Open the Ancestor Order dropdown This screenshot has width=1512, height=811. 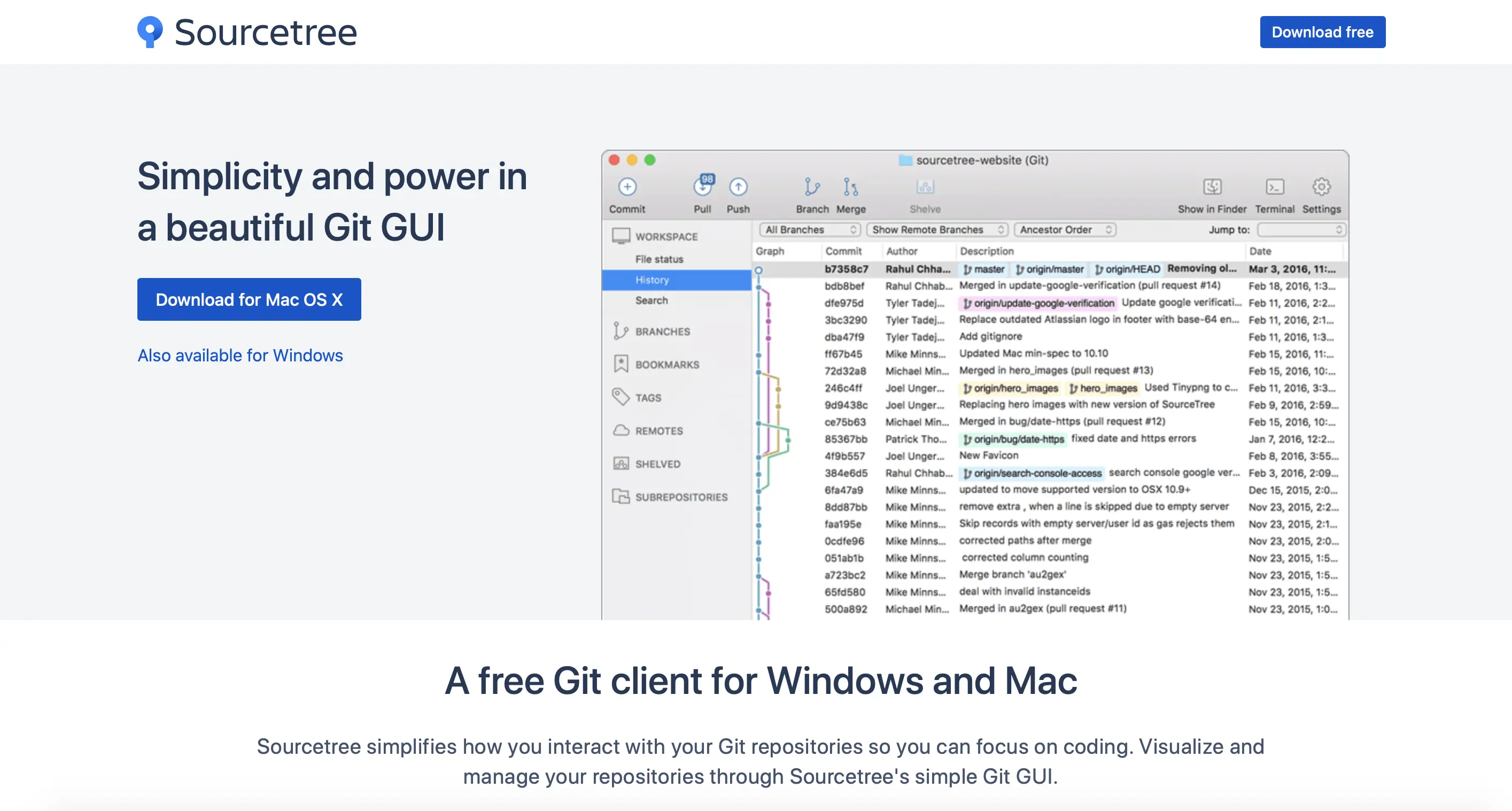(1065, 230)
